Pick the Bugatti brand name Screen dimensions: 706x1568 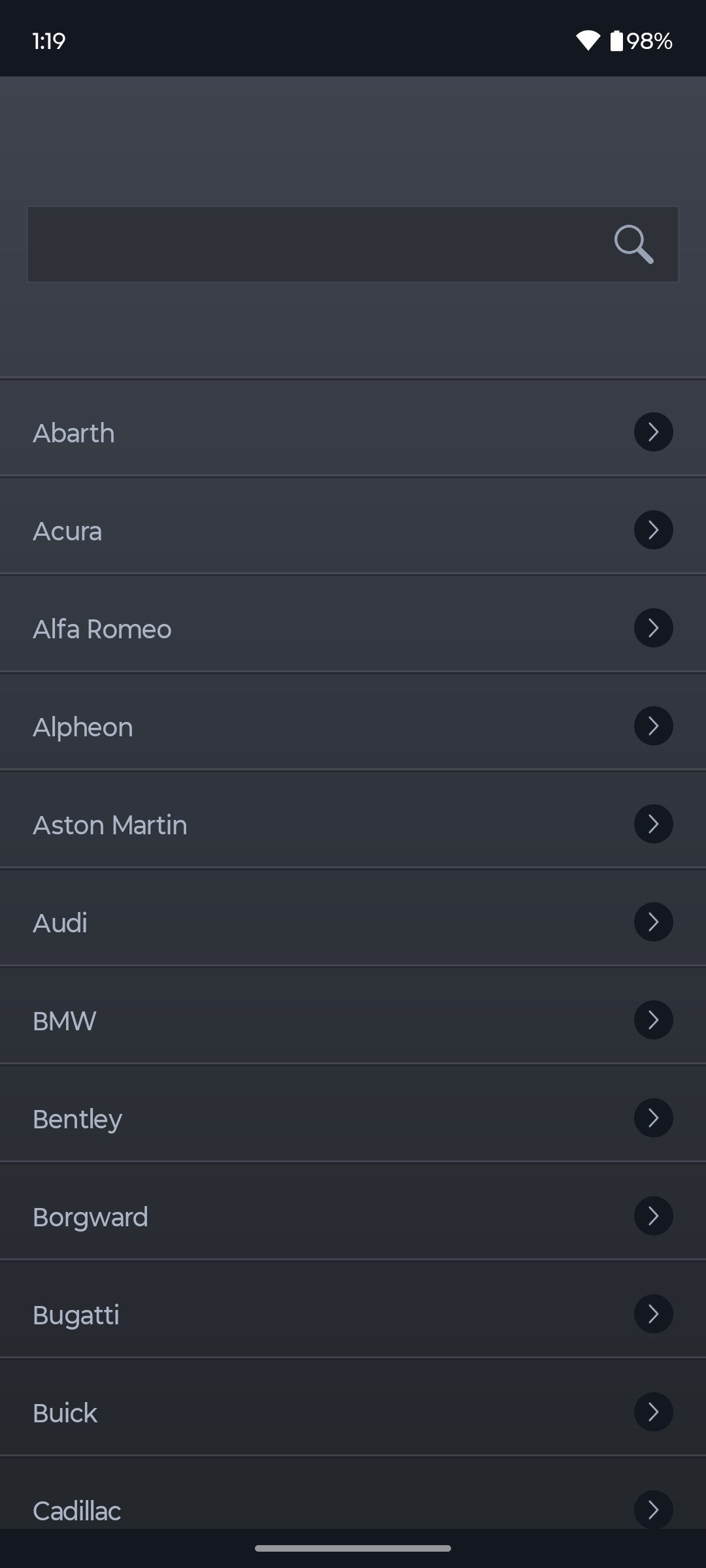(x=76, y=1315)
